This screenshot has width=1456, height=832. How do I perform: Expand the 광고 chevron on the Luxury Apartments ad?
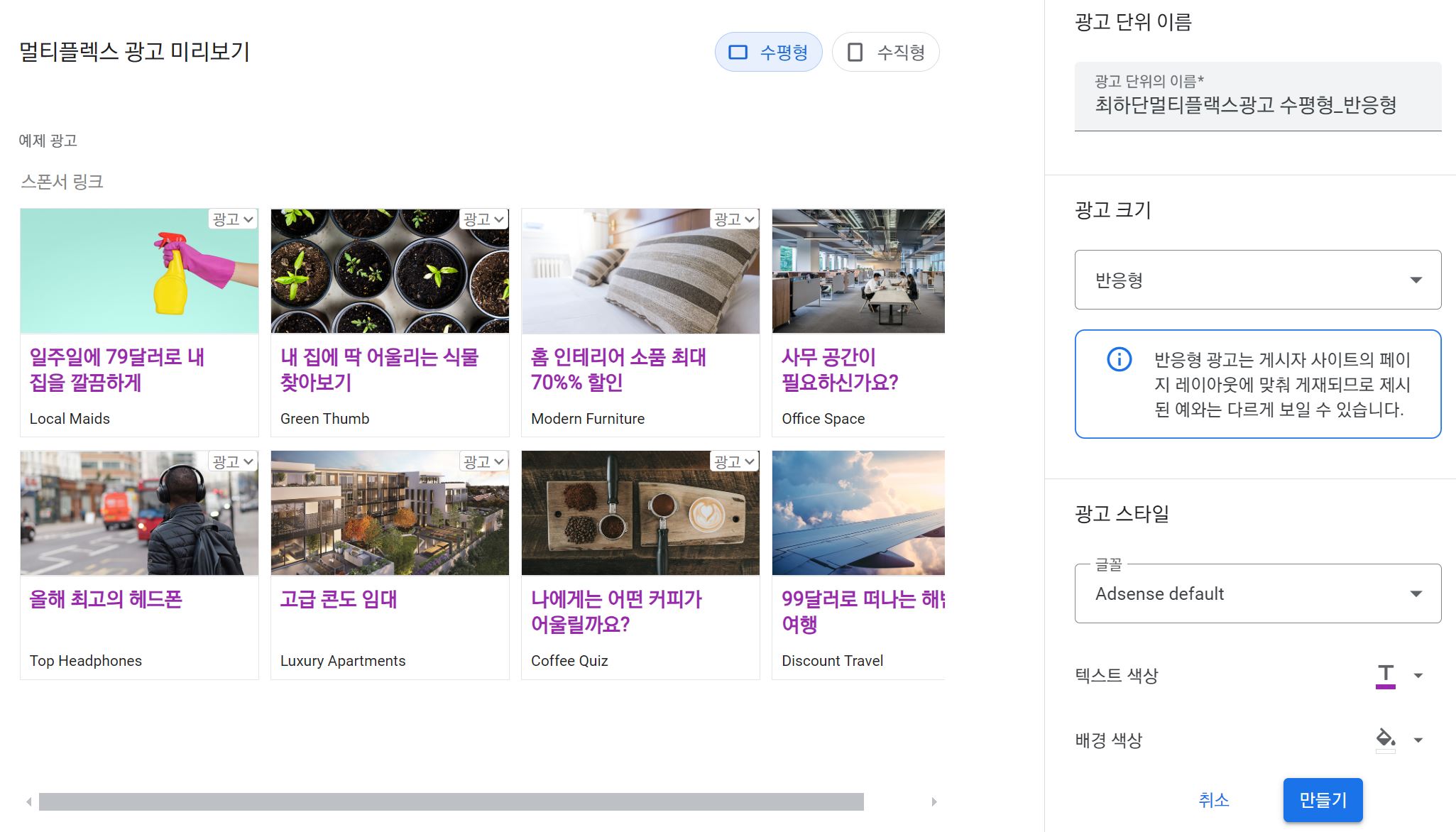coord(499,461)
